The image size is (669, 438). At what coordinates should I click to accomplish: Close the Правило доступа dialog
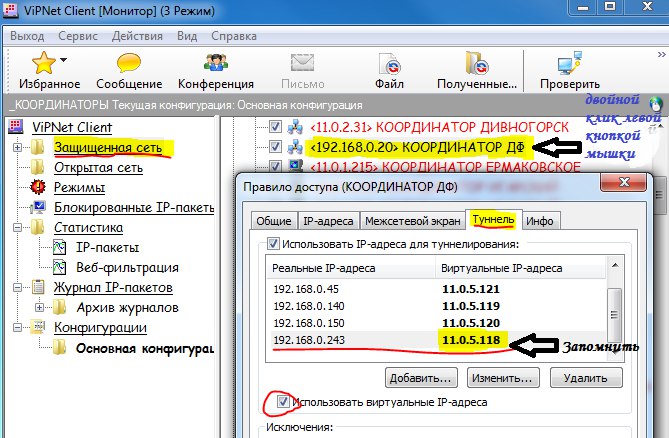point(624,182)
